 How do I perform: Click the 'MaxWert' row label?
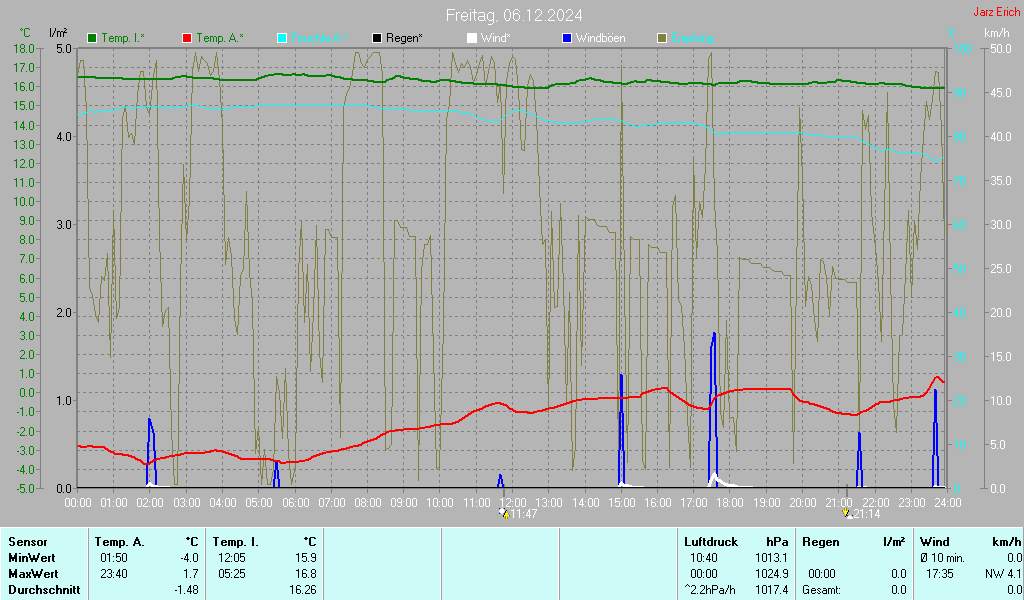(x=33, y=574)
